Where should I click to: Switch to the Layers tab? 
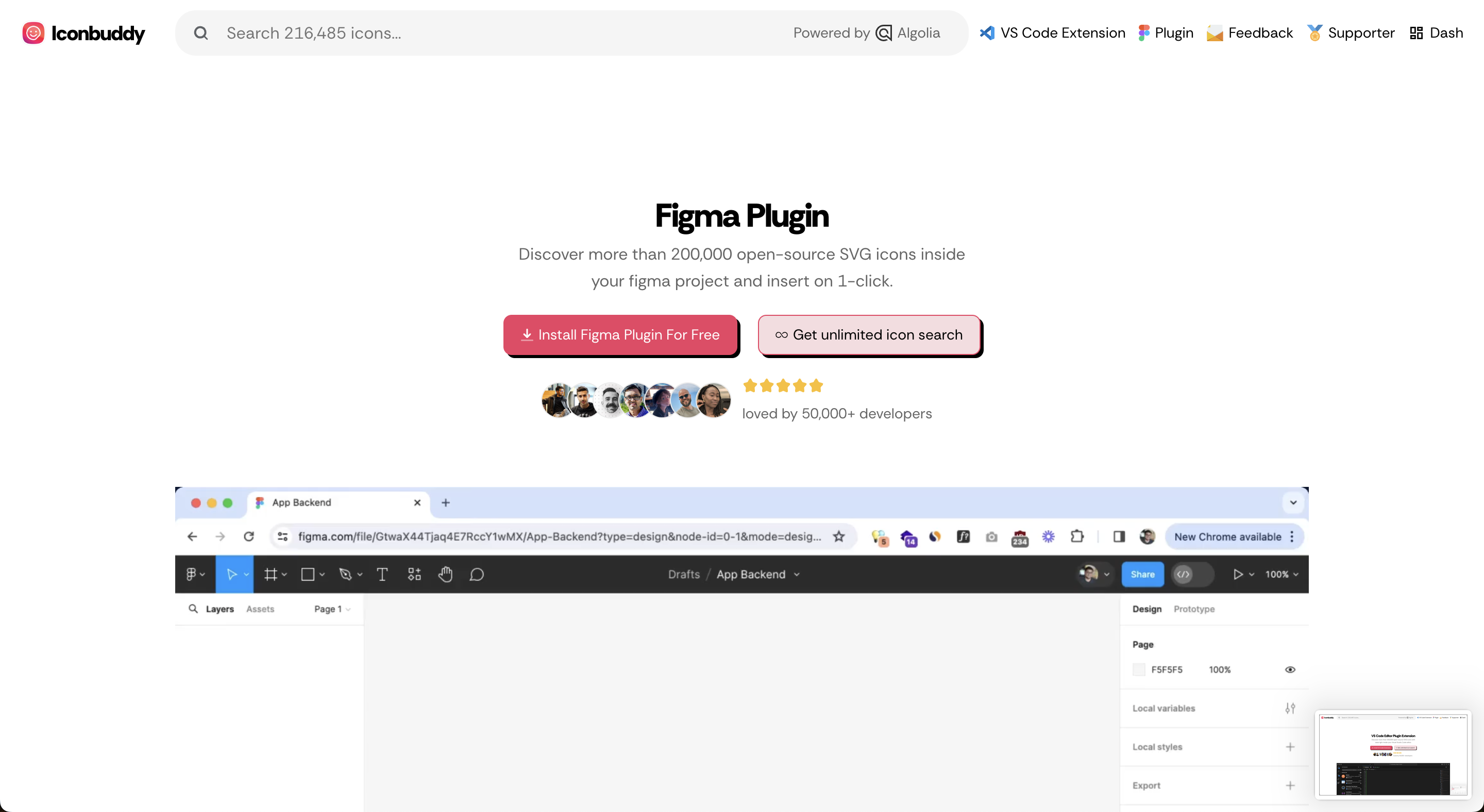tap(220, 608)
